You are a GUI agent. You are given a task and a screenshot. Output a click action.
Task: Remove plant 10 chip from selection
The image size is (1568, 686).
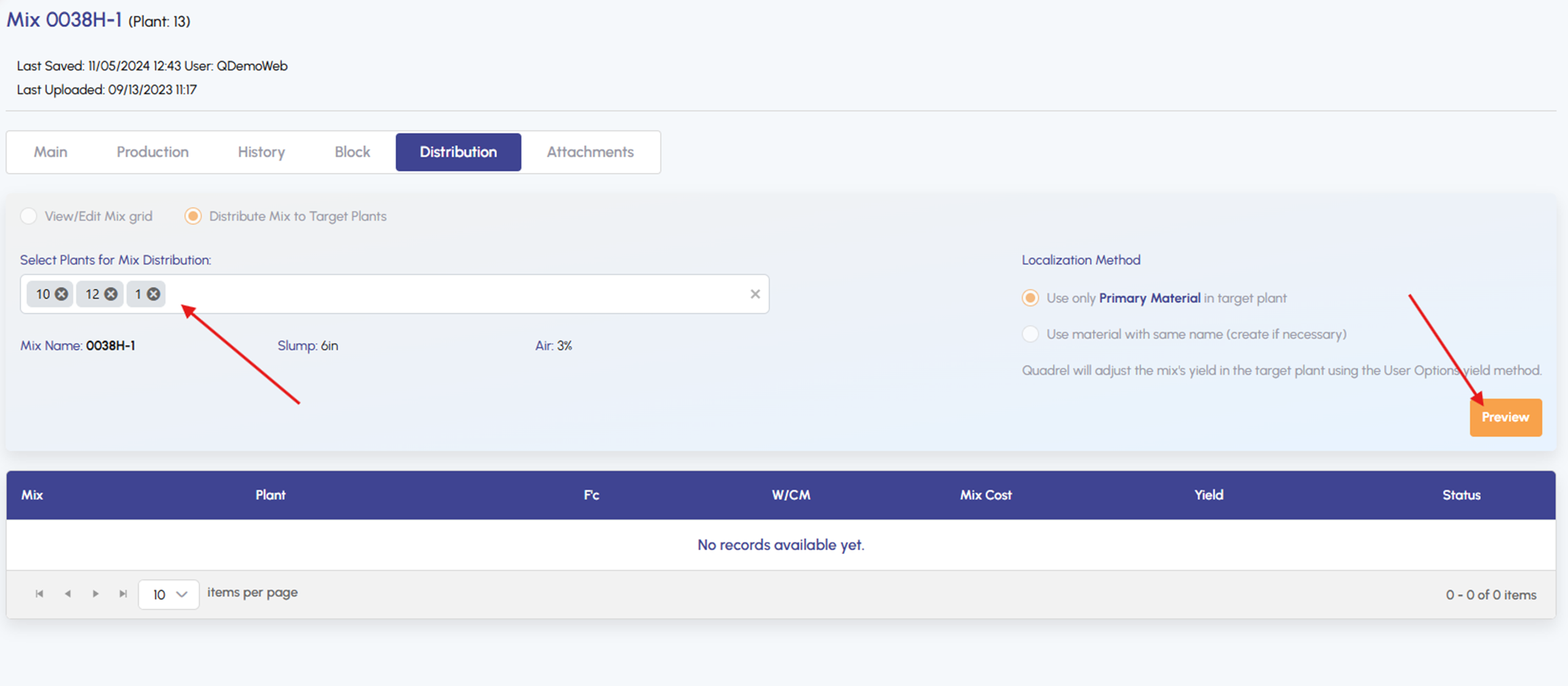(x=62, y=295)
